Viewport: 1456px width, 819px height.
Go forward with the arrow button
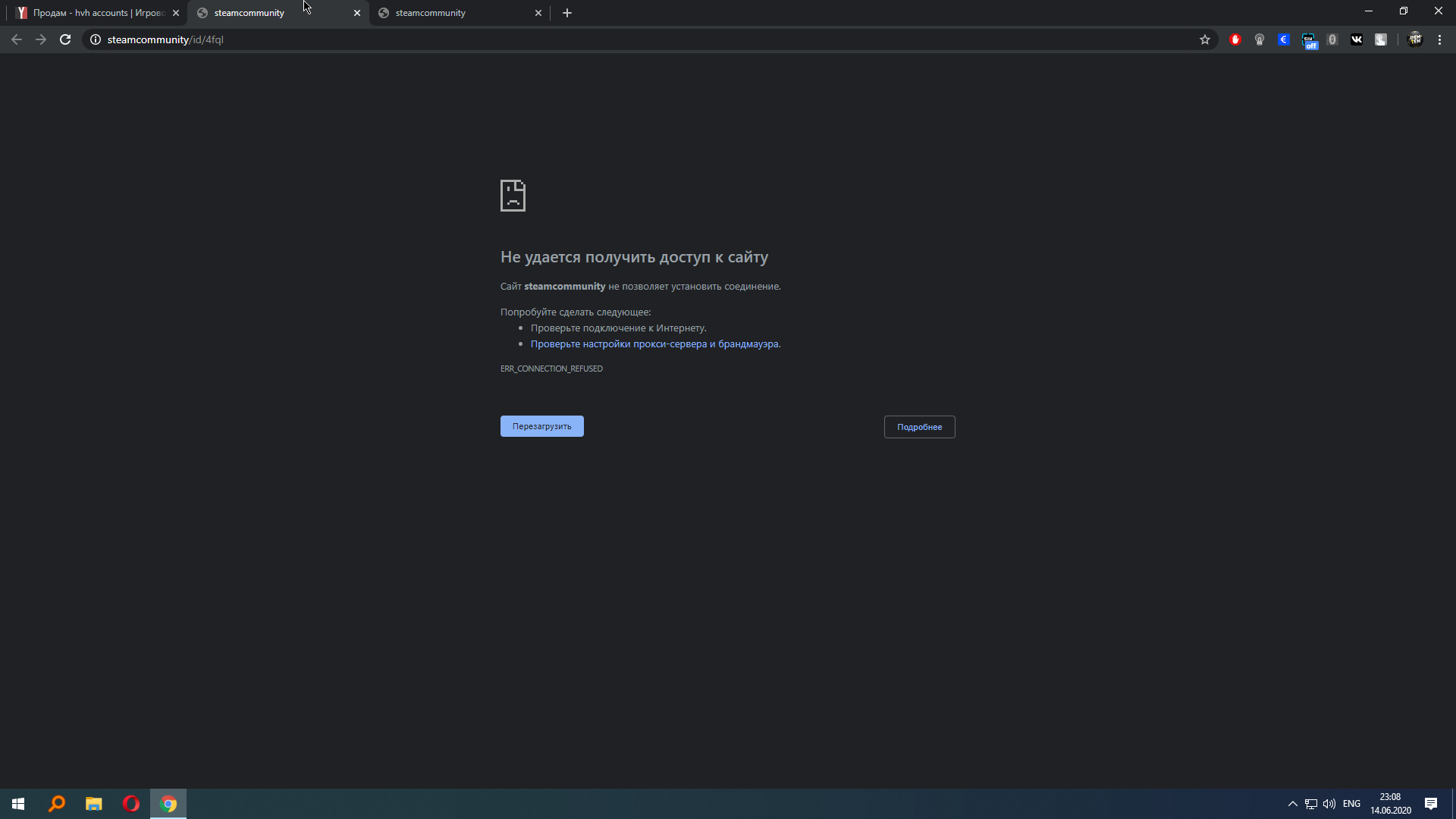(41, 39)
